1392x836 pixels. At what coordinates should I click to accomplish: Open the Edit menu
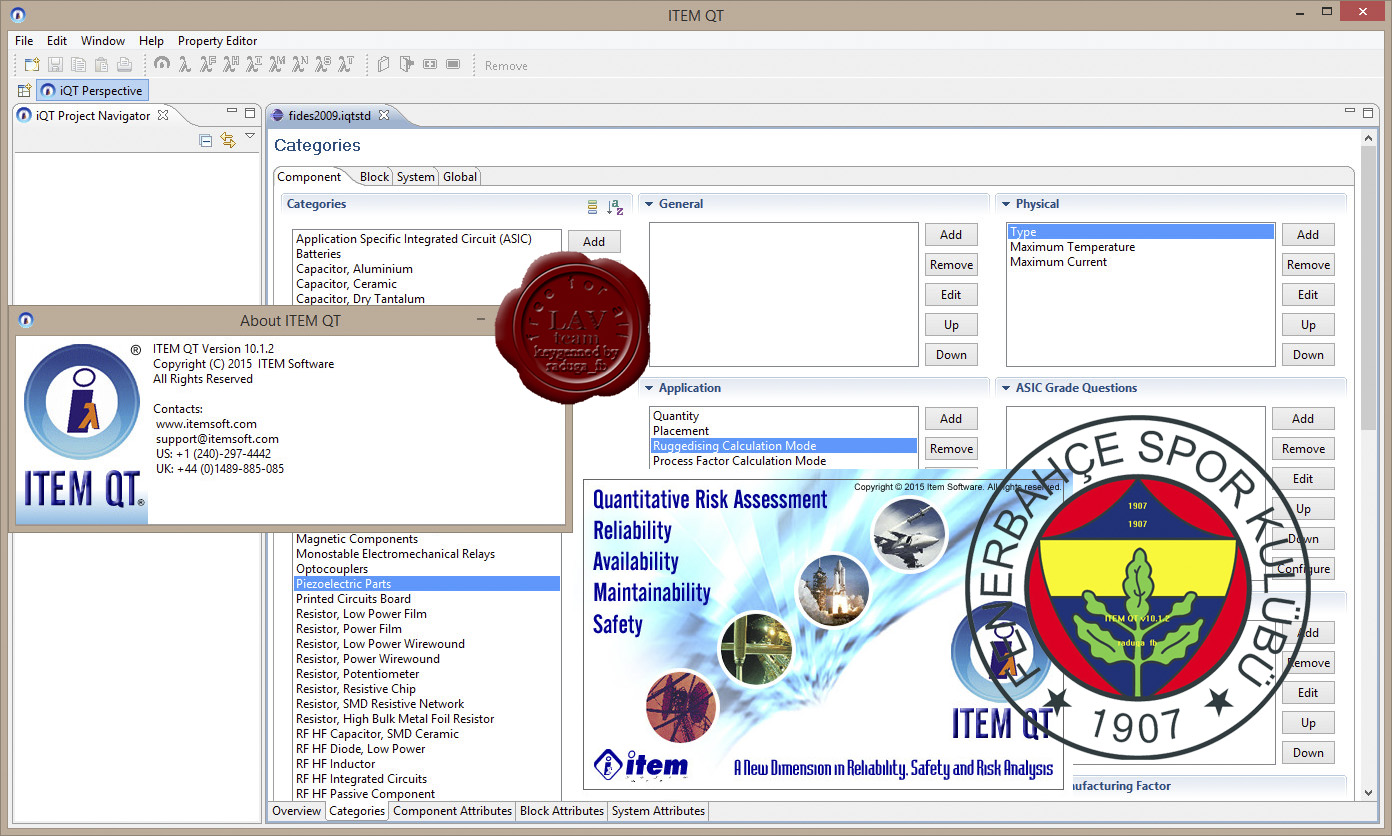click(57, 41)
